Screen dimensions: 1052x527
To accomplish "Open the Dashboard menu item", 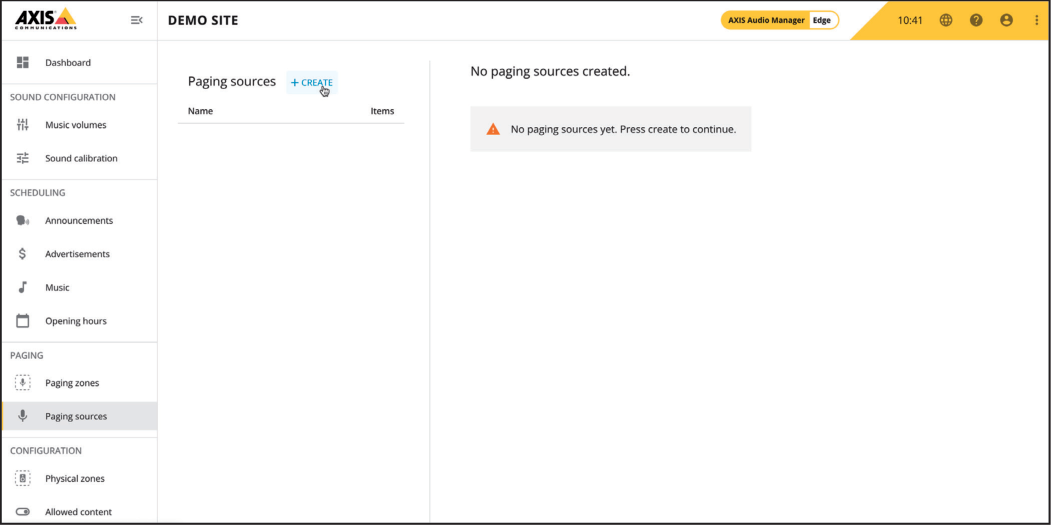I will click(79, 62).
